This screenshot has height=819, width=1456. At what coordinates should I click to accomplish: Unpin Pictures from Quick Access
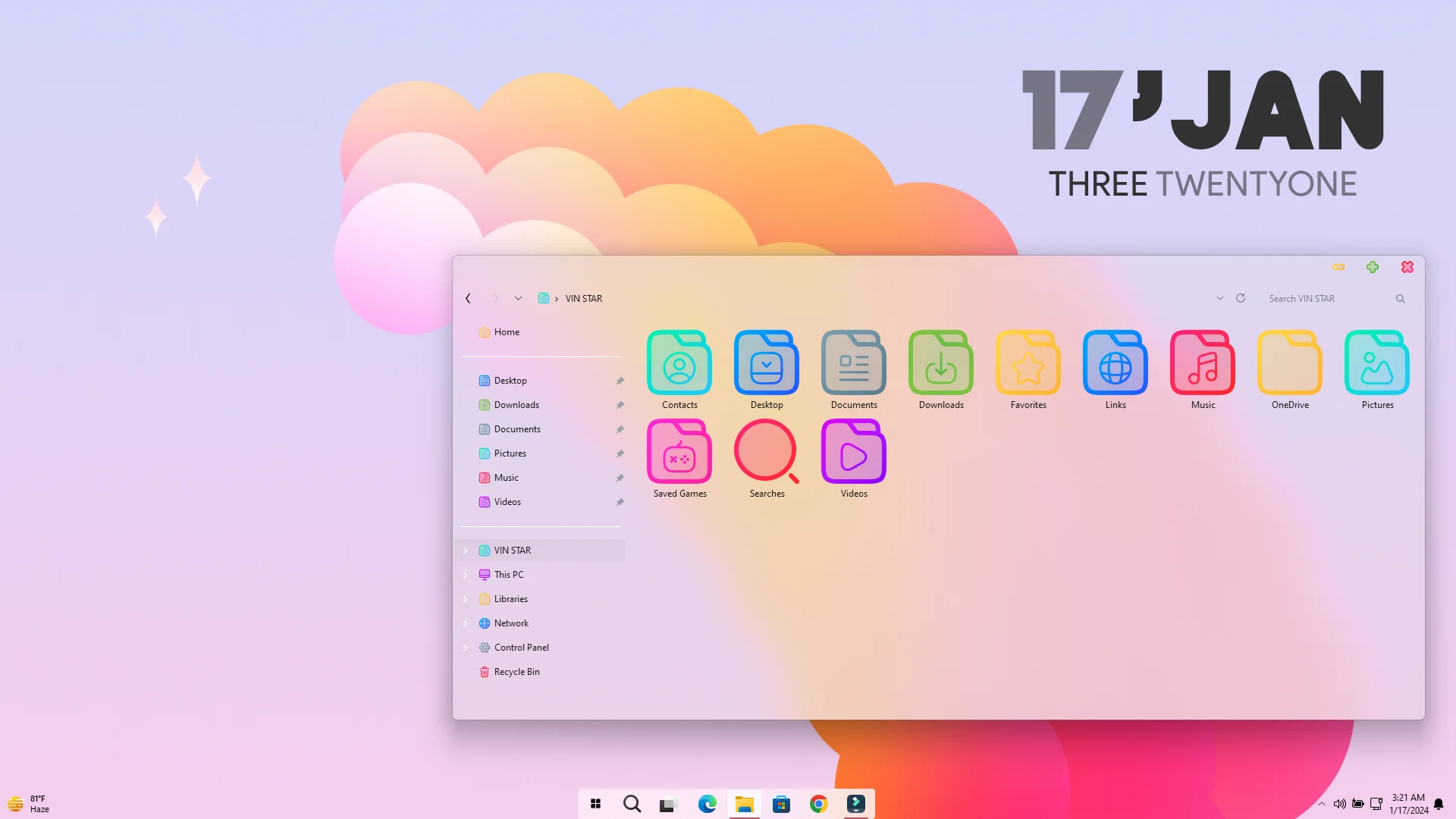[x=620, y=453]
